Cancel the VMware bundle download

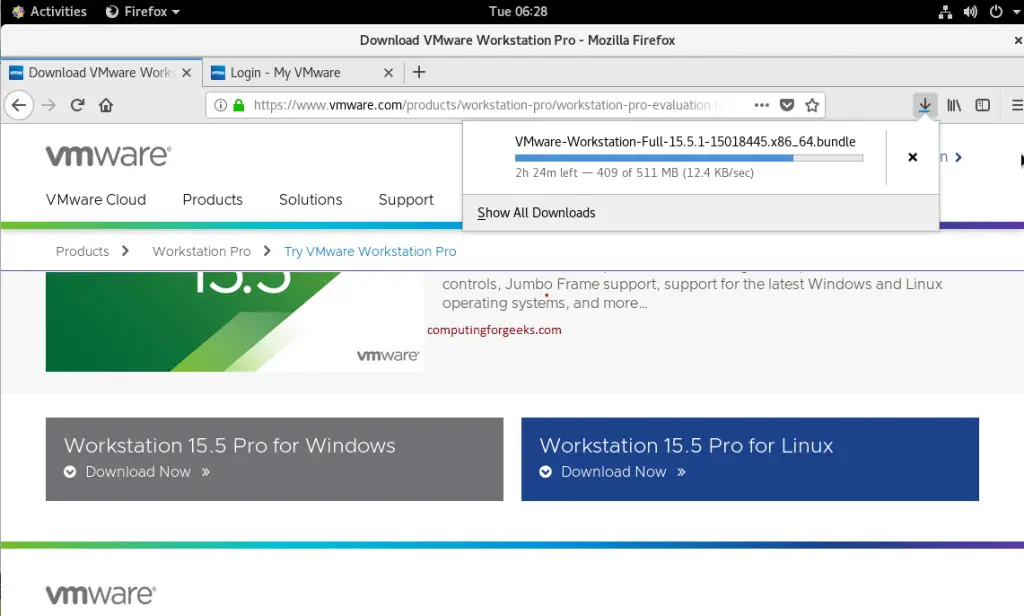[913, 157]
